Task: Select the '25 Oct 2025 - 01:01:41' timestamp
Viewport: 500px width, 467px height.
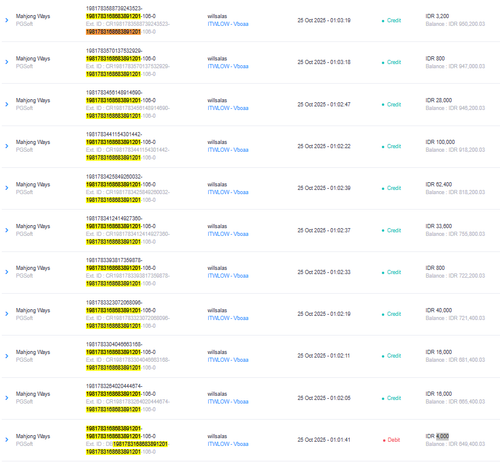Action: (324, 440)
